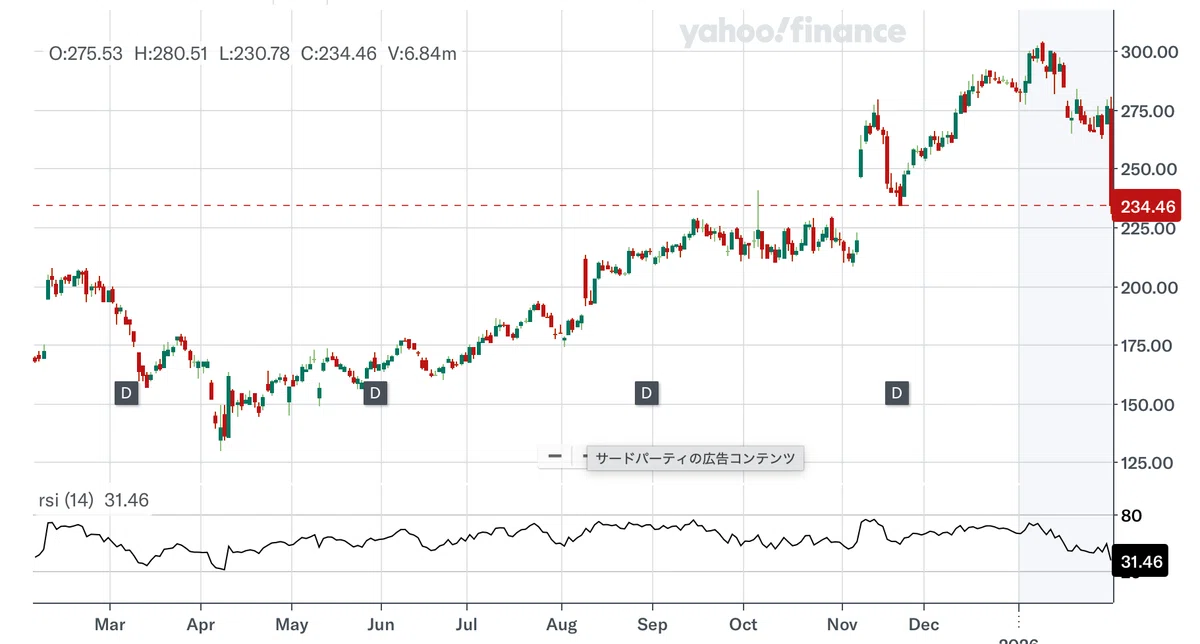Click the red dashed current price line
1200x644 pixels.
click(x=572, y=205)
